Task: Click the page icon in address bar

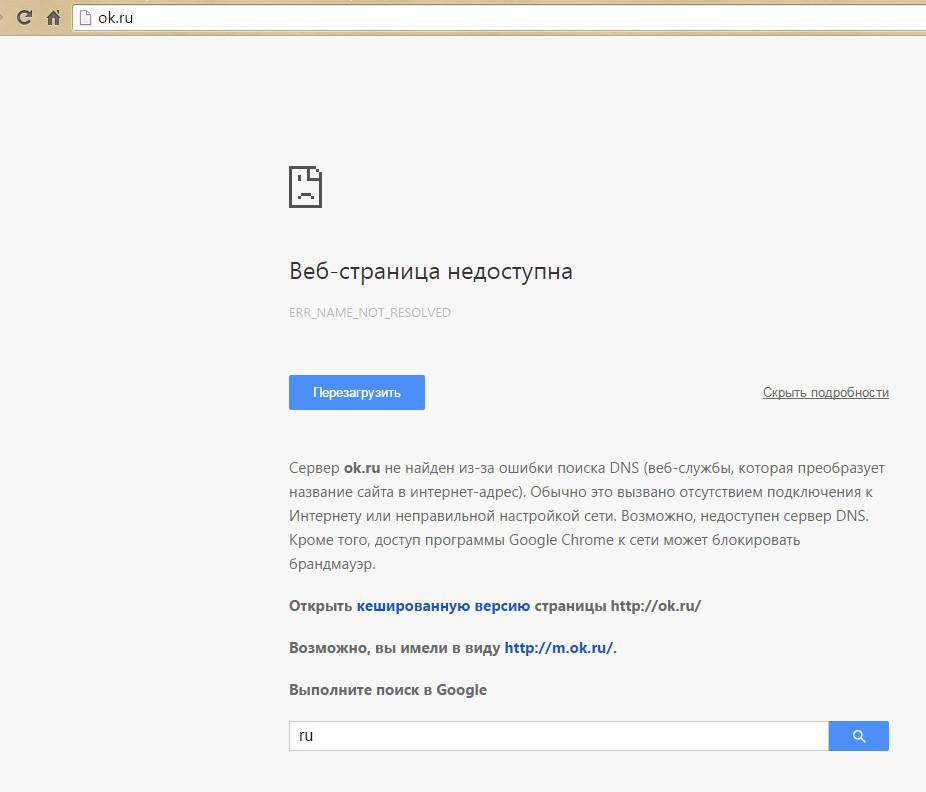Action: tap(86, 18)
